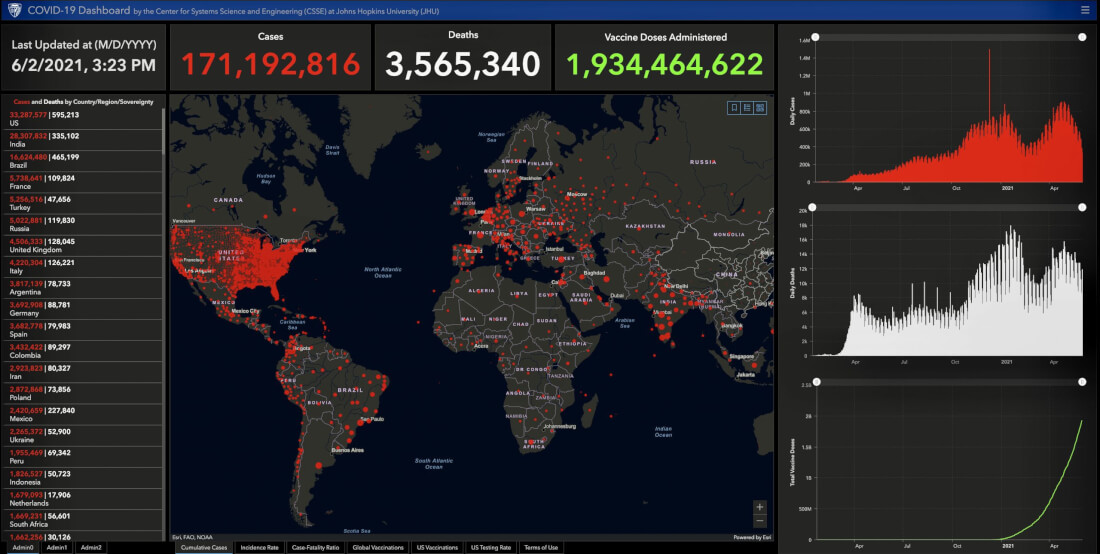Select the Ukraine row in country list

pyautogui.click(x=83, y=435)
